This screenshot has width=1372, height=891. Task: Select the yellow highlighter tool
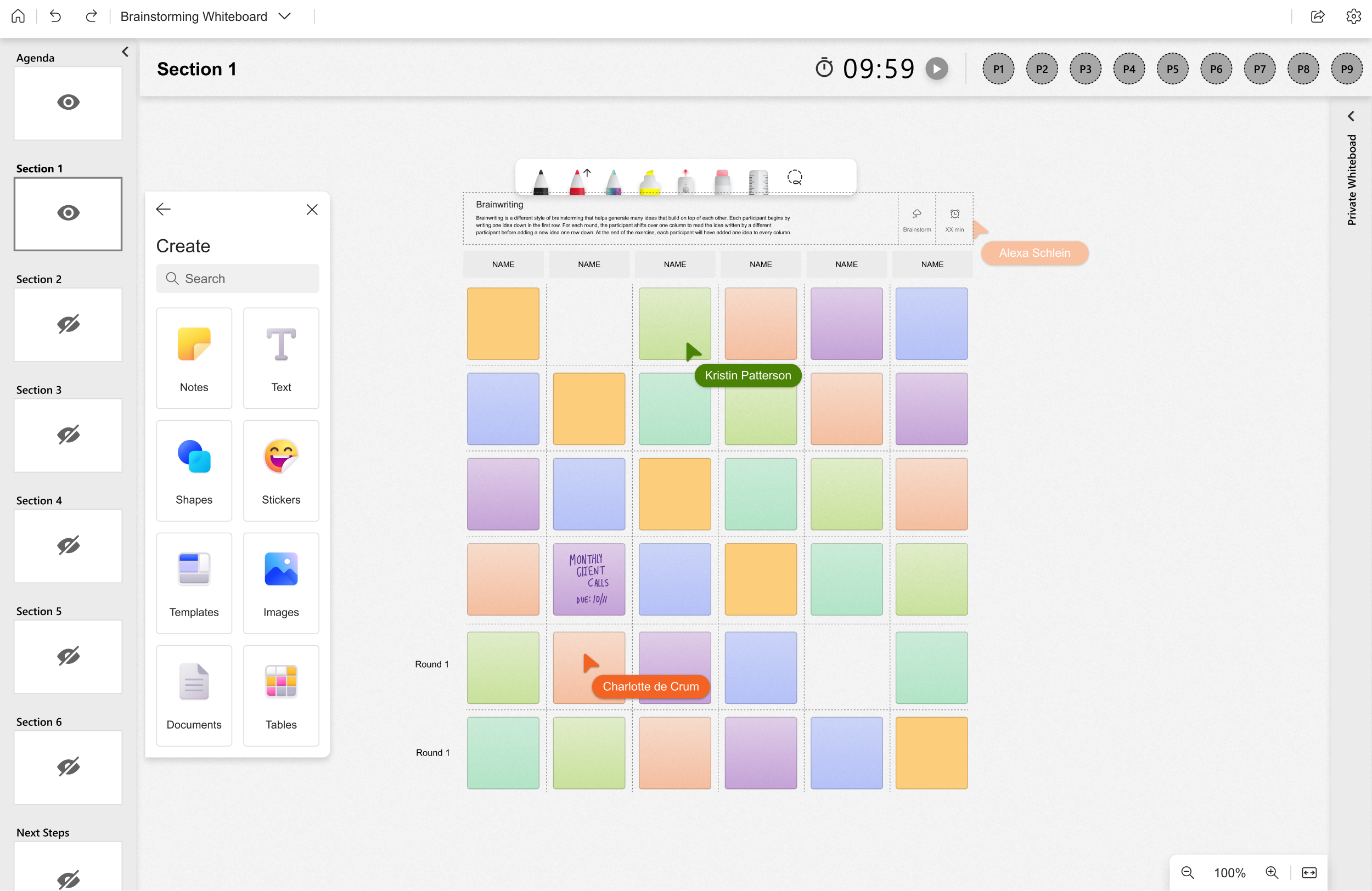(649, 182)
